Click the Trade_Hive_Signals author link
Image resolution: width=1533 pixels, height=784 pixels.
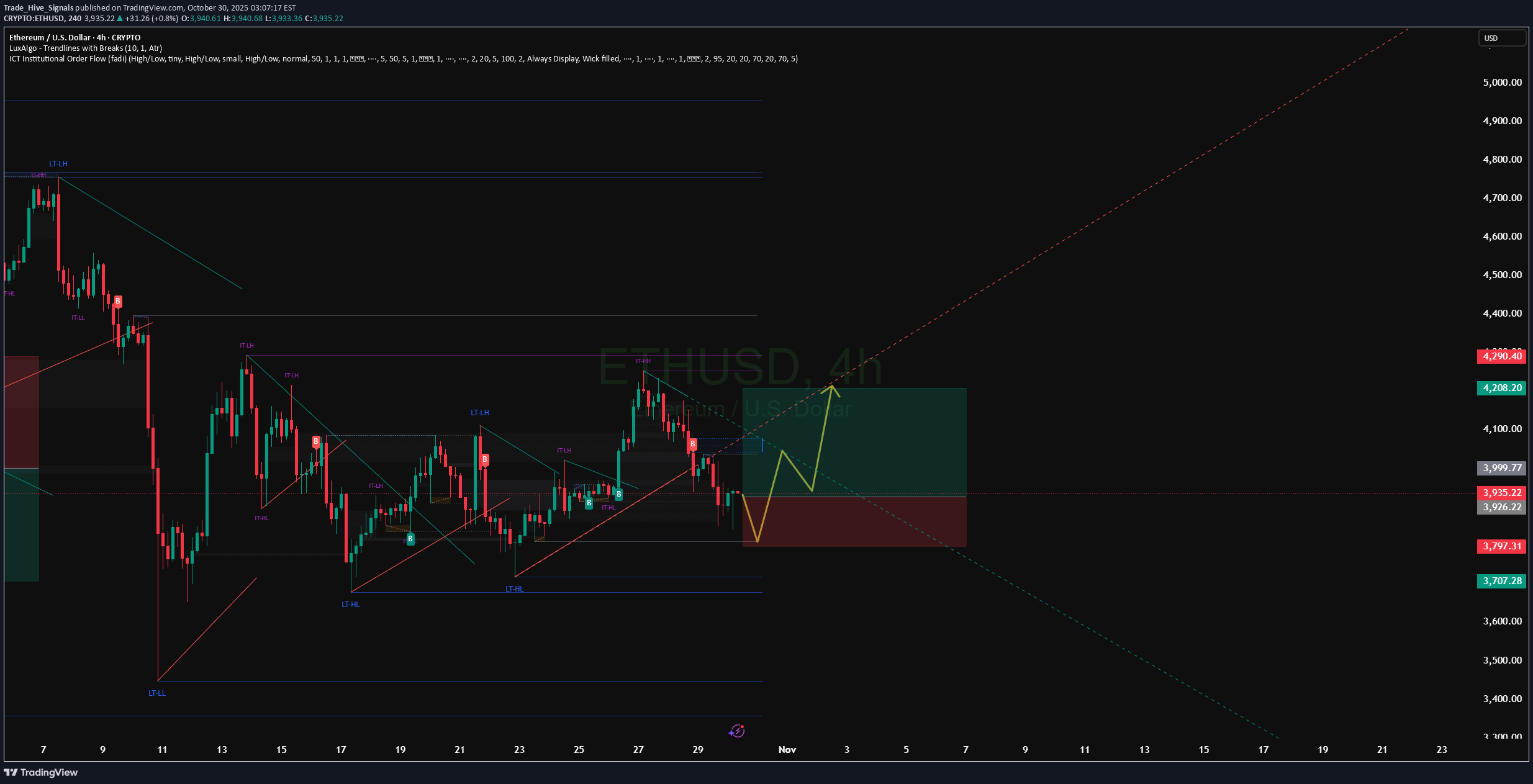click(x=37, y=8)
